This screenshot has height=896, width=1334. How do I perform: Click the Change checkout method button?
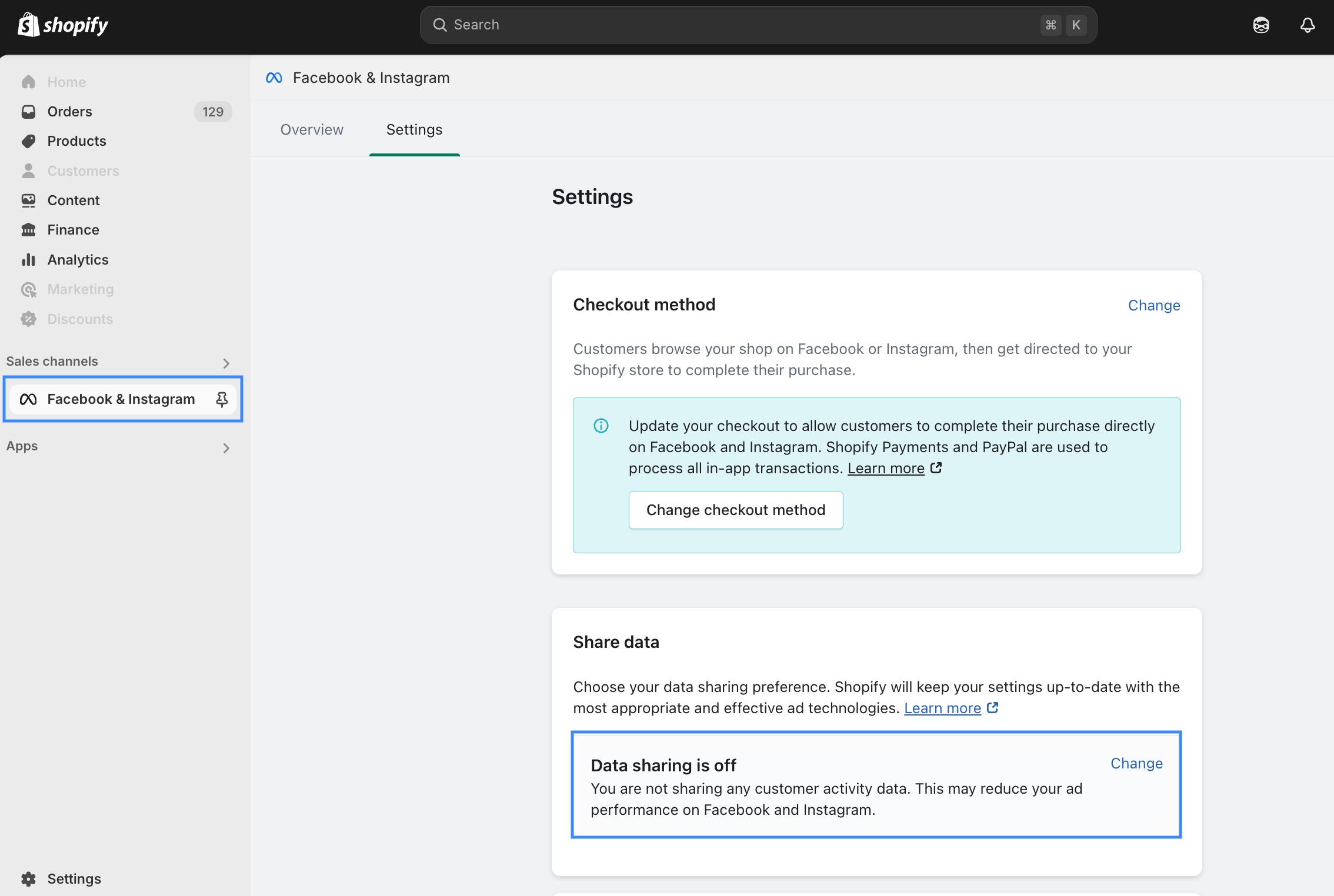point(735,510)
